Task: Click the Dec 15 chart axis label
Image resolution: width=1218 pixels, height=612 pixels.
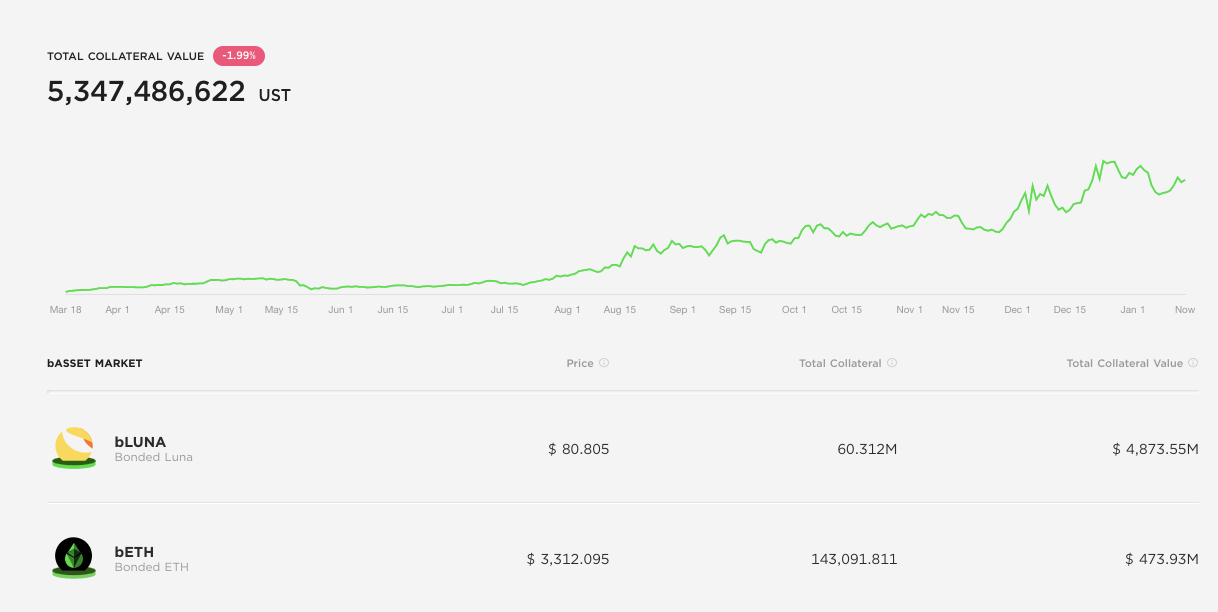Action: (x=1069, y=310)
